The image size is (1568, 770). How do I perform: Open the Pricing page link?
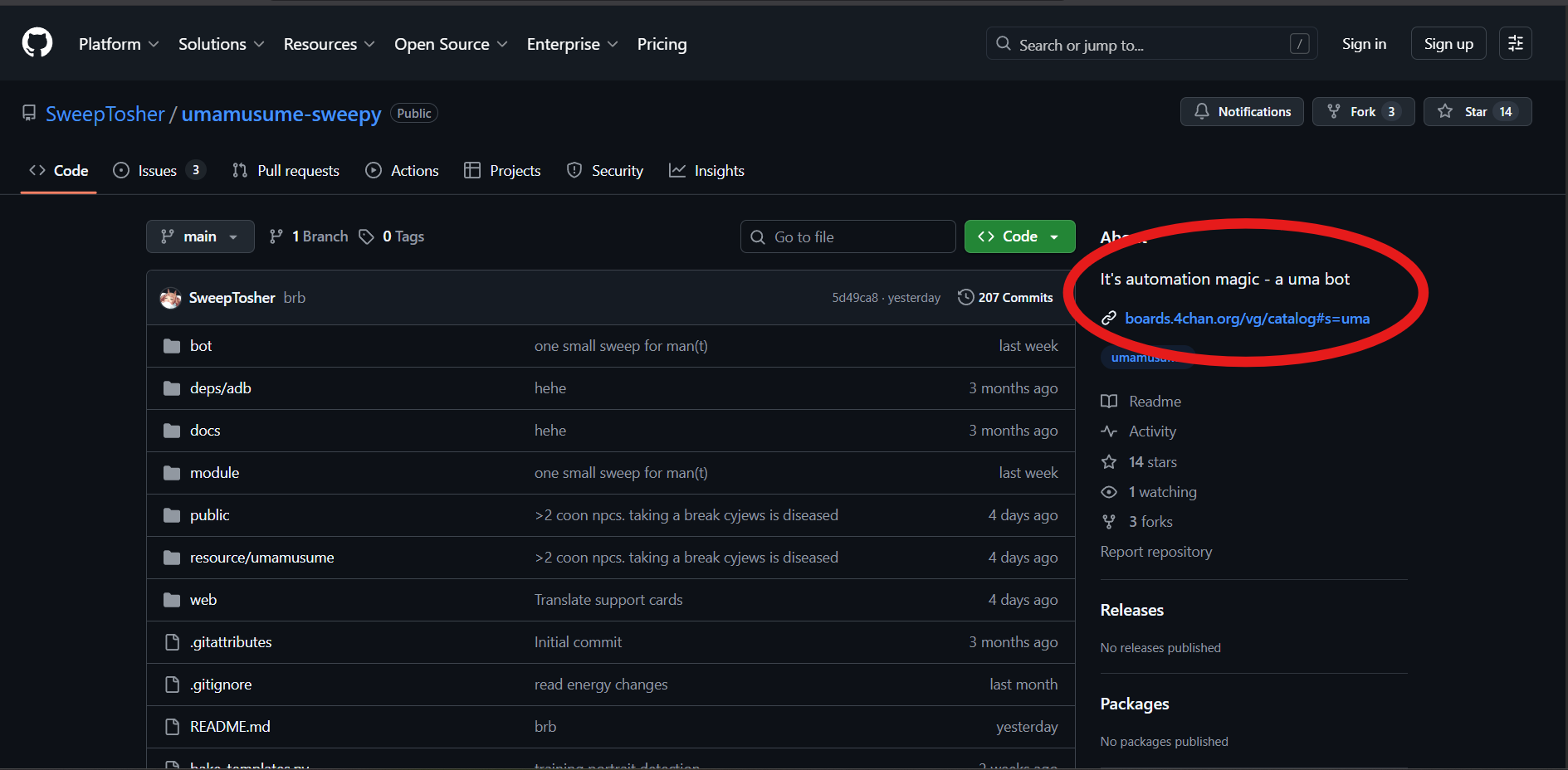click(x=662, y=44)
